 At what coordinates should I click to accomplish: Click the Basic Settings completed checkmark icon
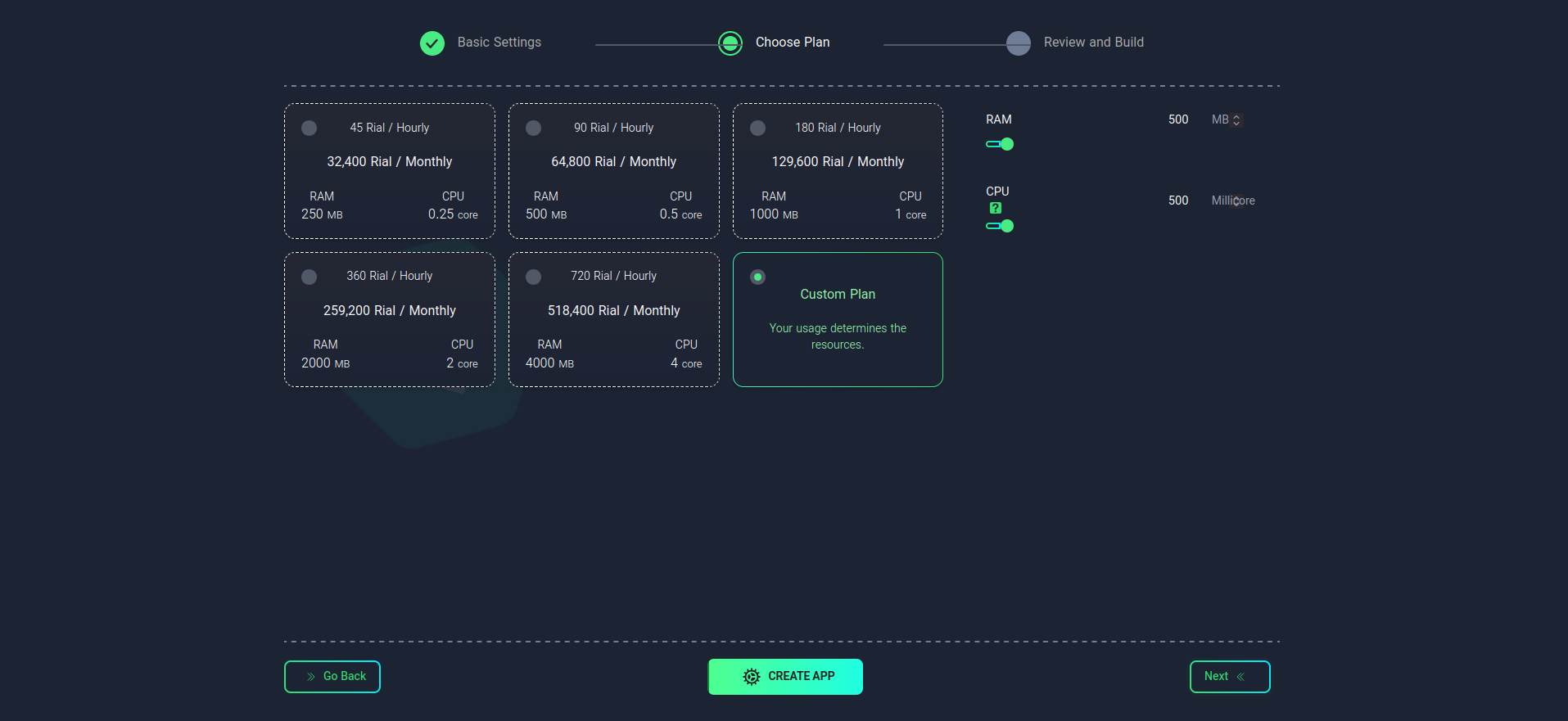(432, 43)
